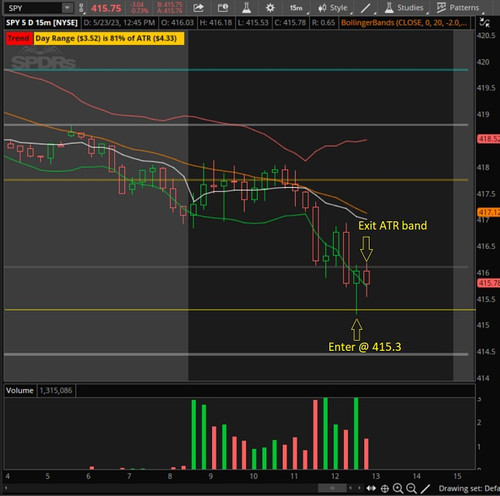This screenshot has height=496, width=500.
Task: Click the 418.52 price bubble
Action: 489,139
